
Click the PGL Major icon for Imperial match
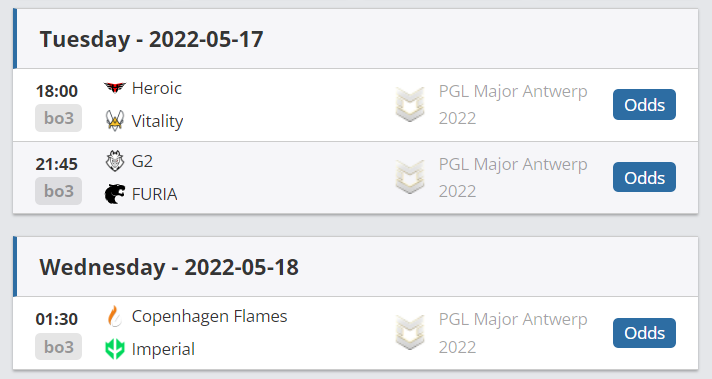410,333
